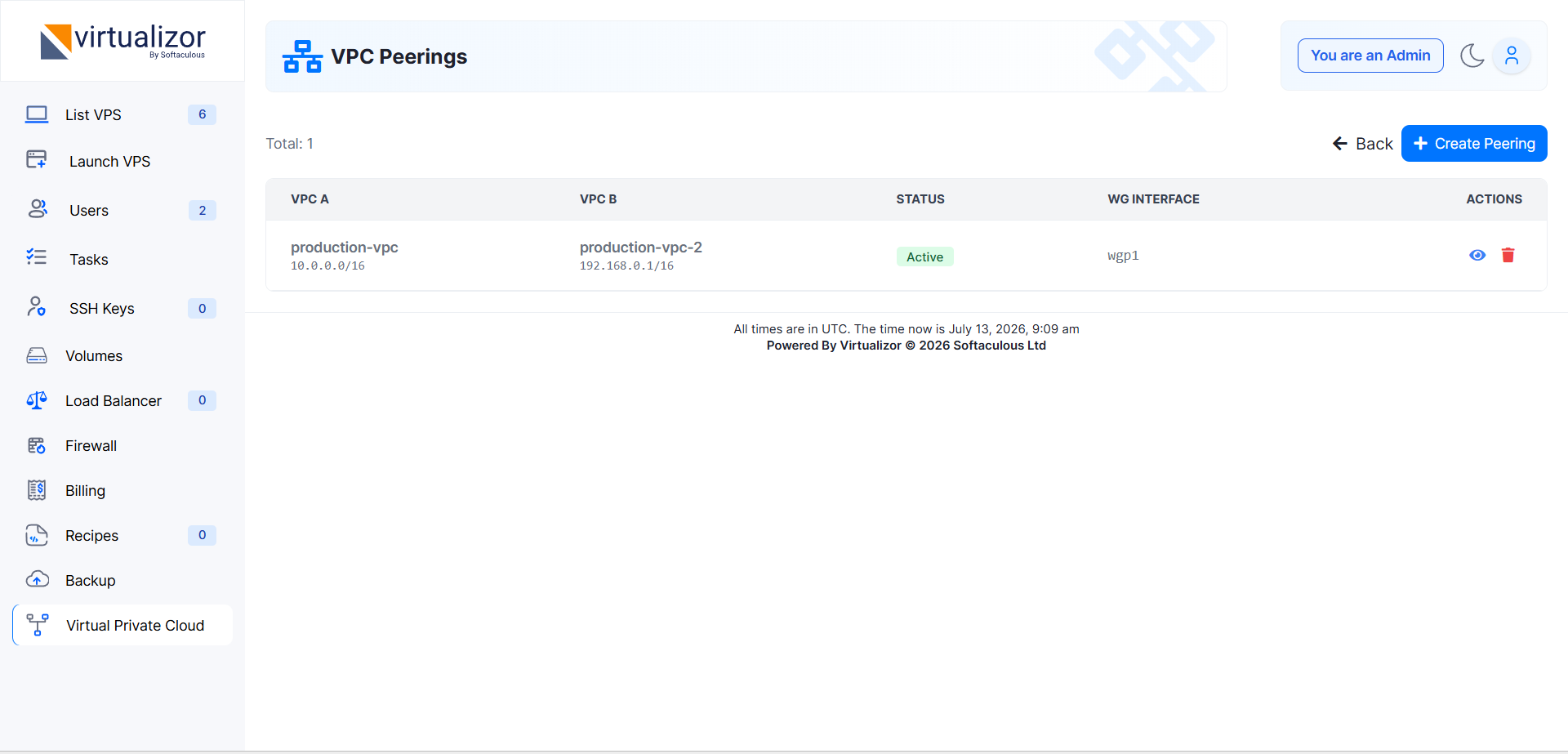The image size is (1568, 754).
Task: Click the Powered By Virtualizor footer text
Action: pos(906,346)
